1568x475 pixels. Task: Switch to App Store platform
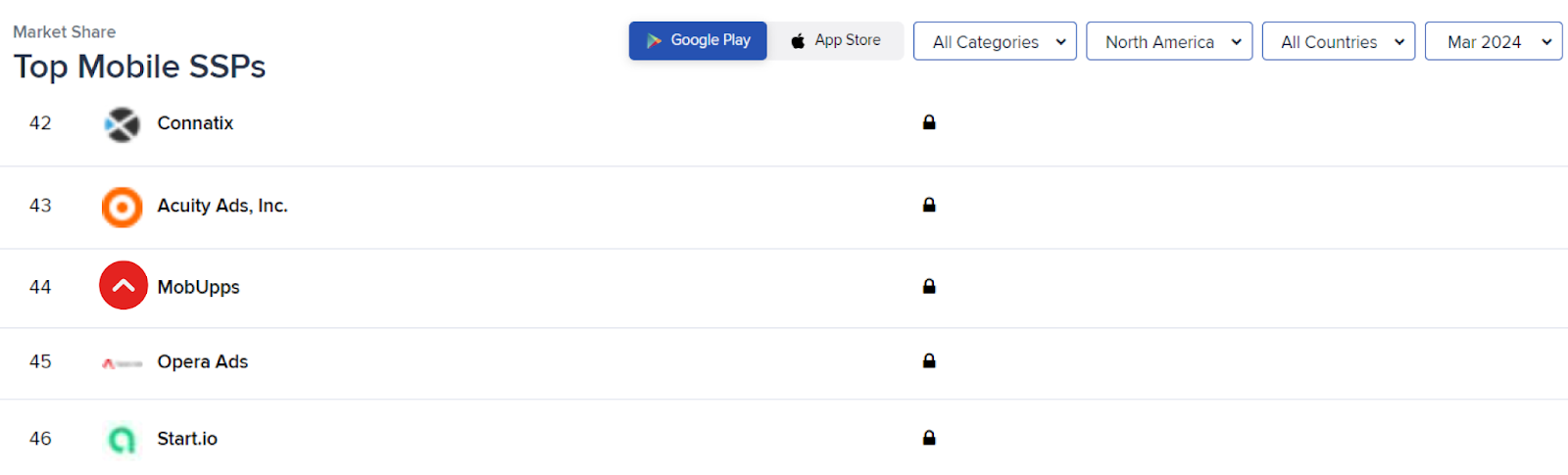click(836, 41)
